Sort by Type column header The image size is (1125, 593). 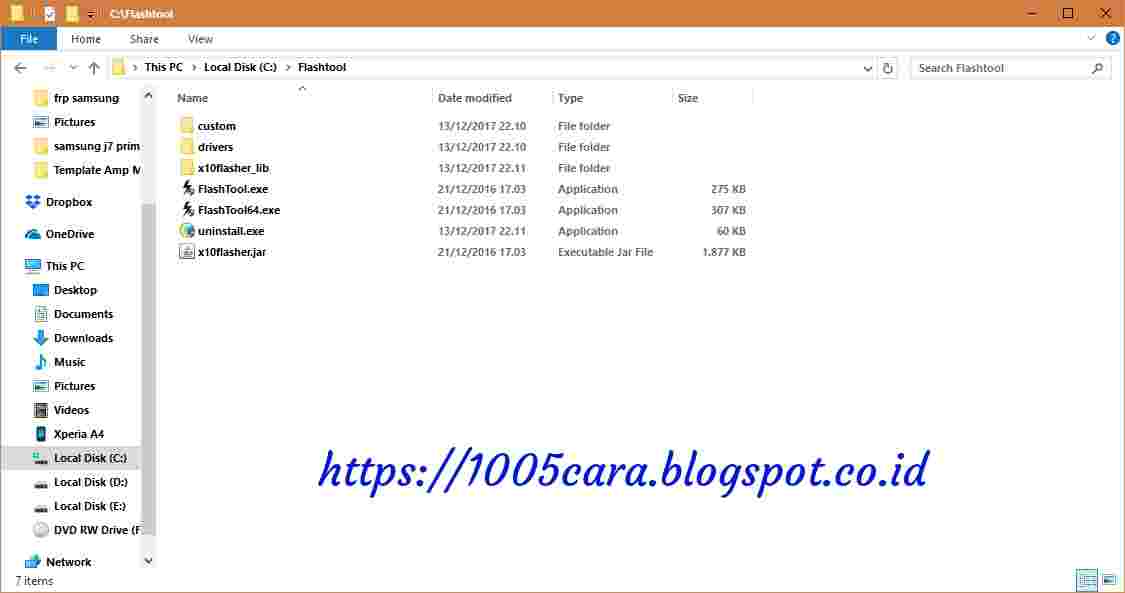click(570, 98)
